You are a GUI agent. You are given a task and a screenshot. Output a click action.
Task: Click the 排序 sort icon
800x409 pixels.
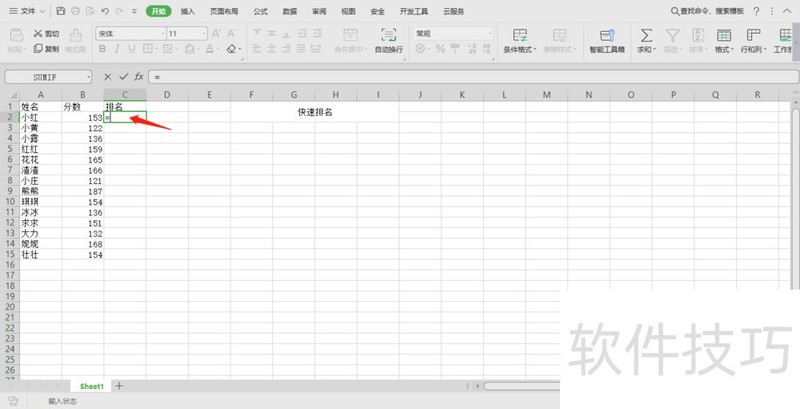point(698,35)
